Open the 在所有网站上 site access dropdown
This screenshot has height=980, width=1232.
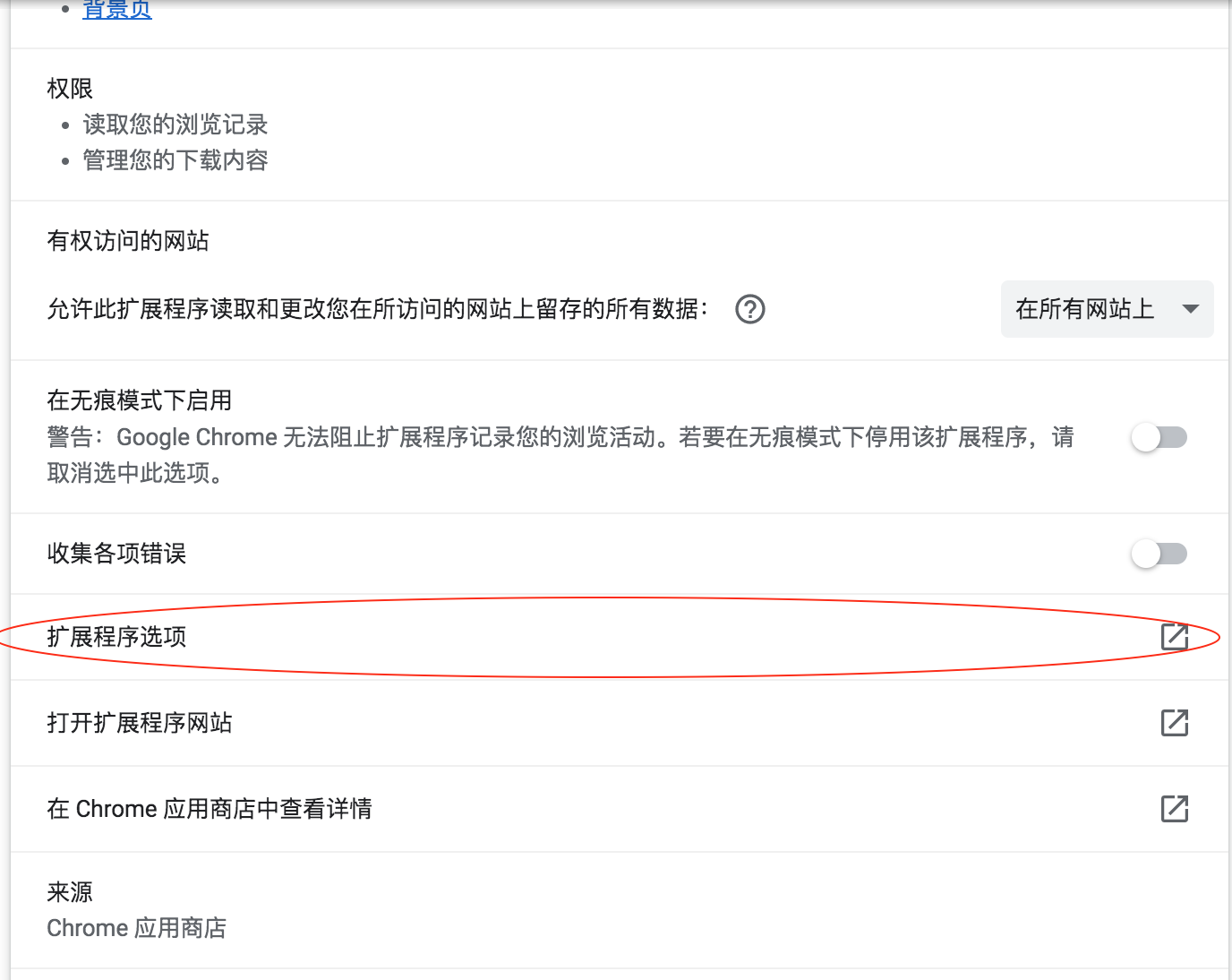point(1085,309)
